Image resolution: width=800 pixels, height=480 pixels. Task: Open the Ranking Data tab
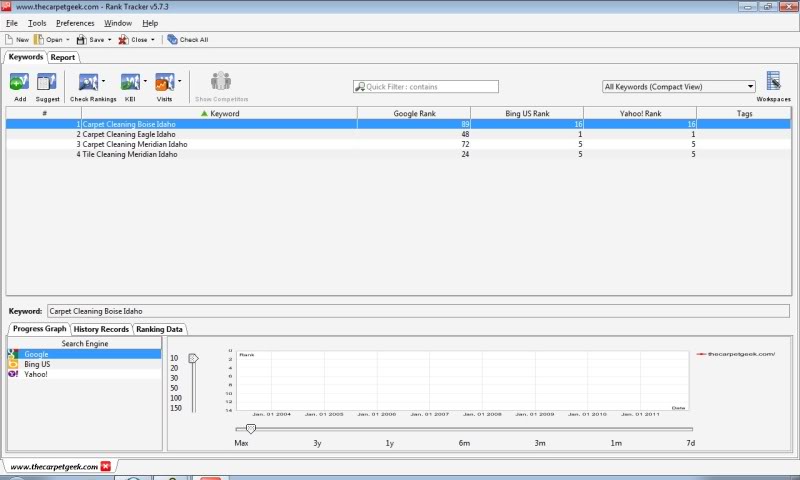(x=160, y=329)
